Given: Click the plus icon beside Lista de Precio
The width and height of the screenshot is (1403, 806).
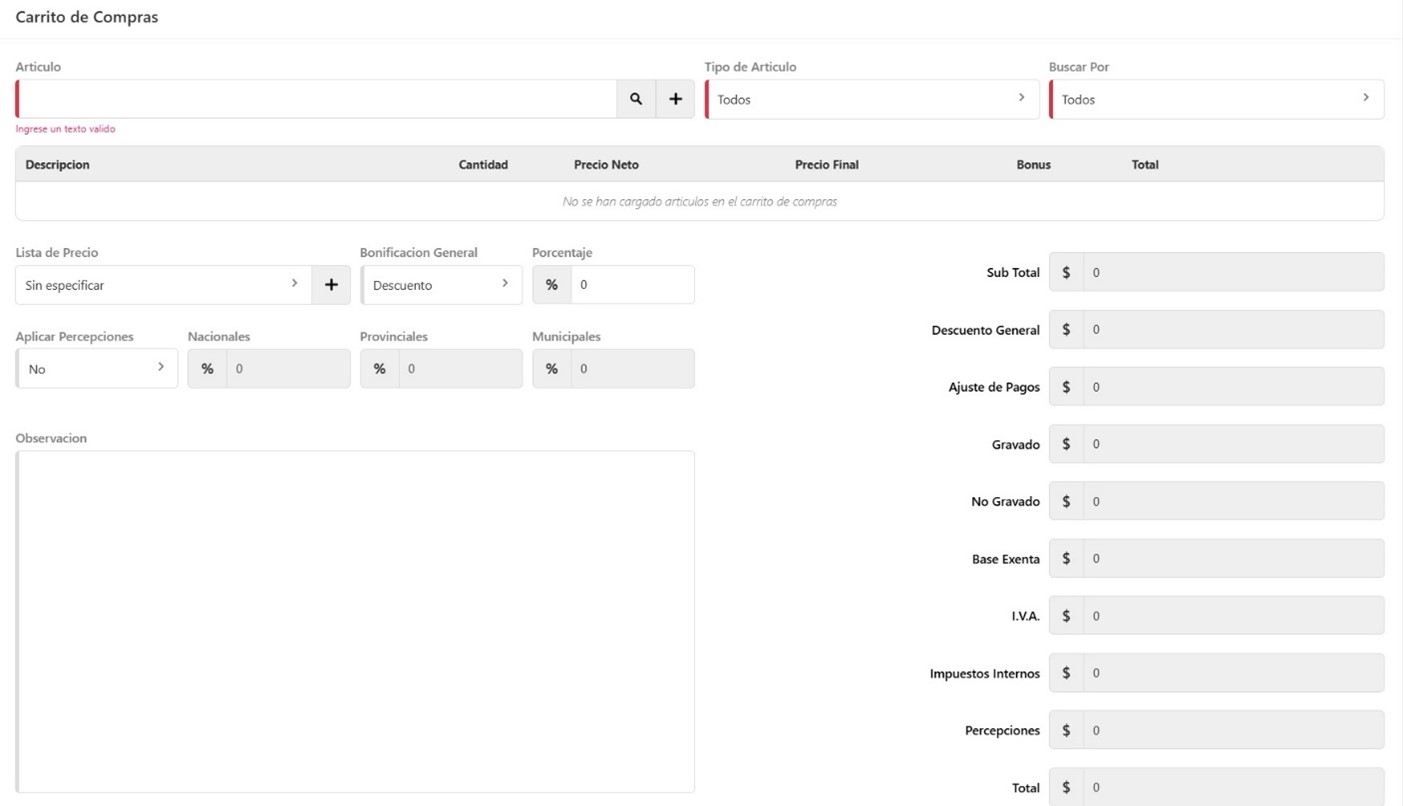Looking at the screenshot, I should [331, 285].
